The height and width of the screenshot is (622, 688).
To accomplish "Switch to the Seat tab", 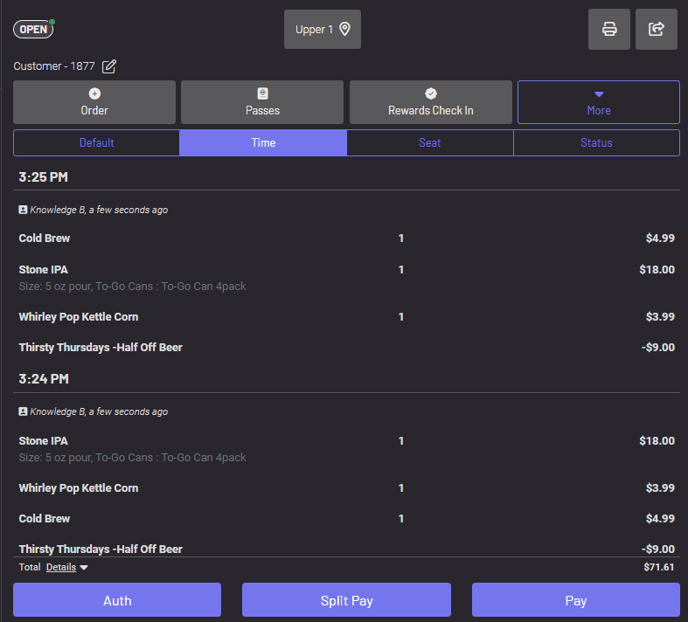I will click(x=430, y=143).
